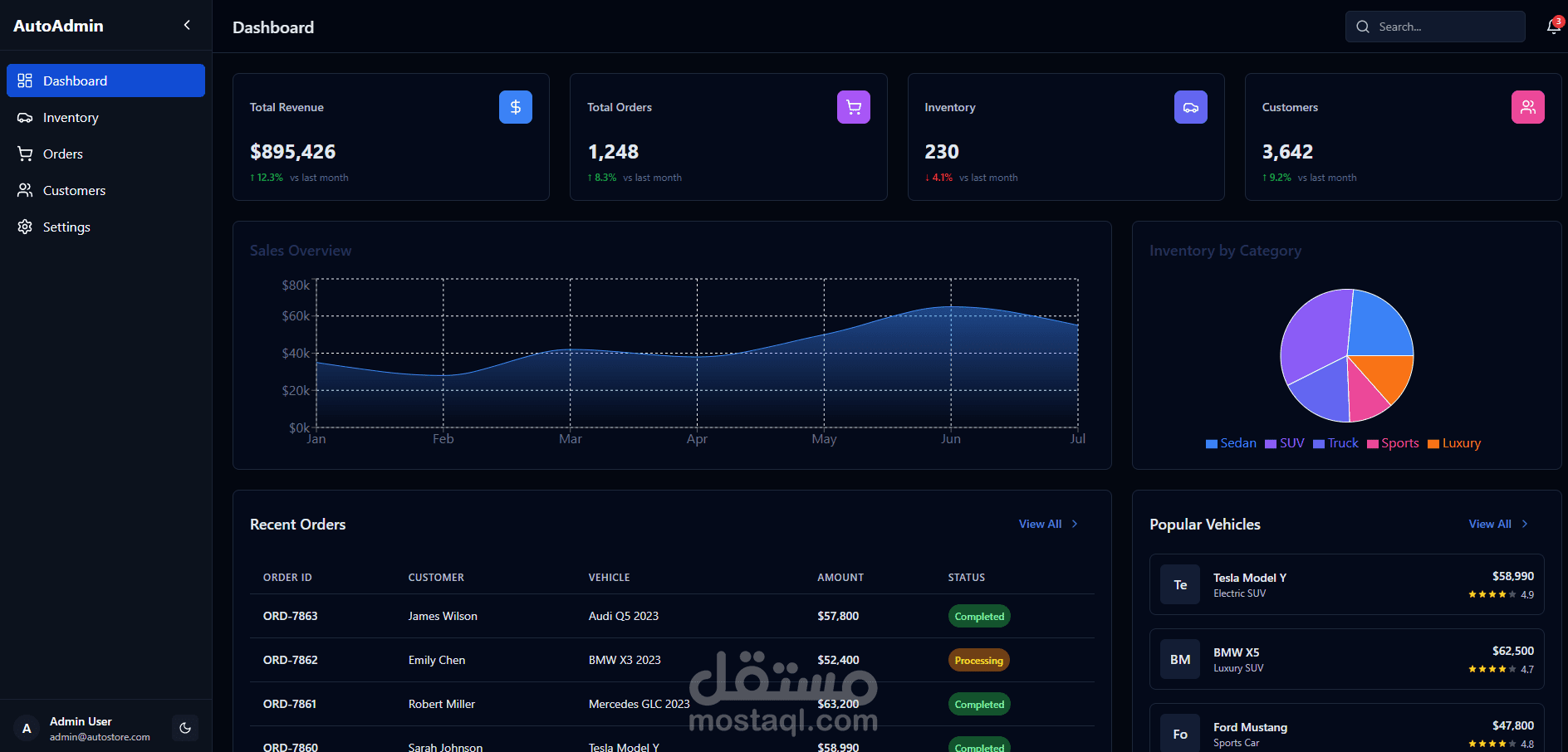Click chevron next to Popular Vehicles View All
The width and height of the screenshot is (1568, 752).
pyautogui.click(x=1525, y=524)
